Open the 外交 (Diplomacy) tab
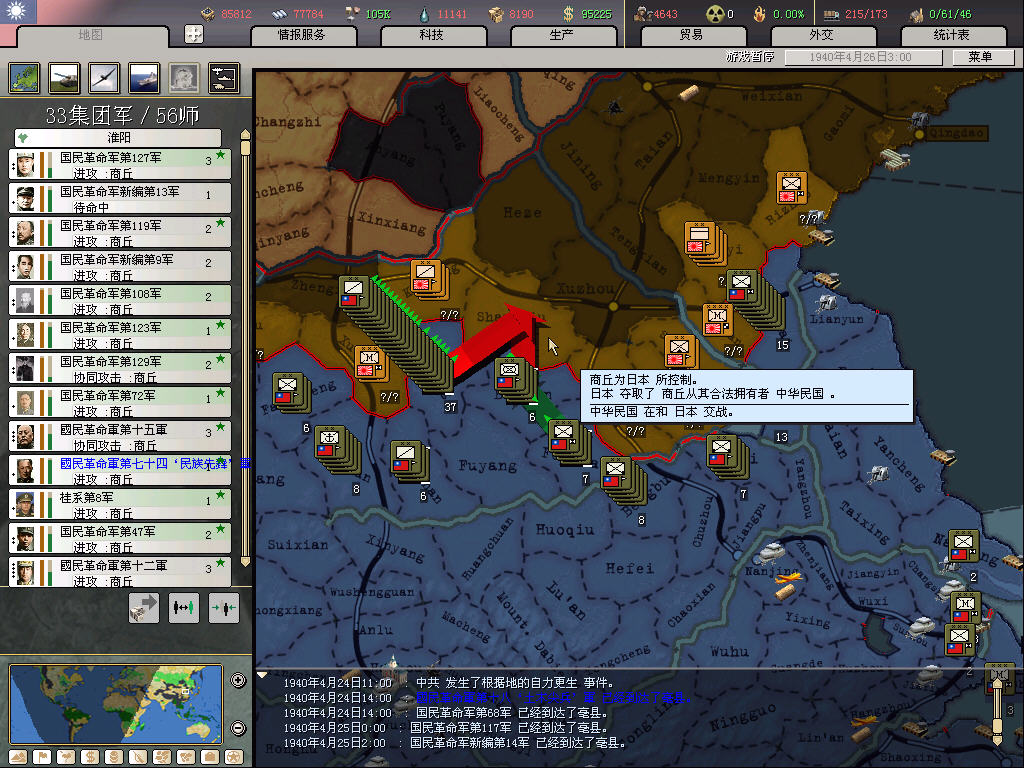The width and height of the screenshot is (1024, 768). (x=822, y=35)
